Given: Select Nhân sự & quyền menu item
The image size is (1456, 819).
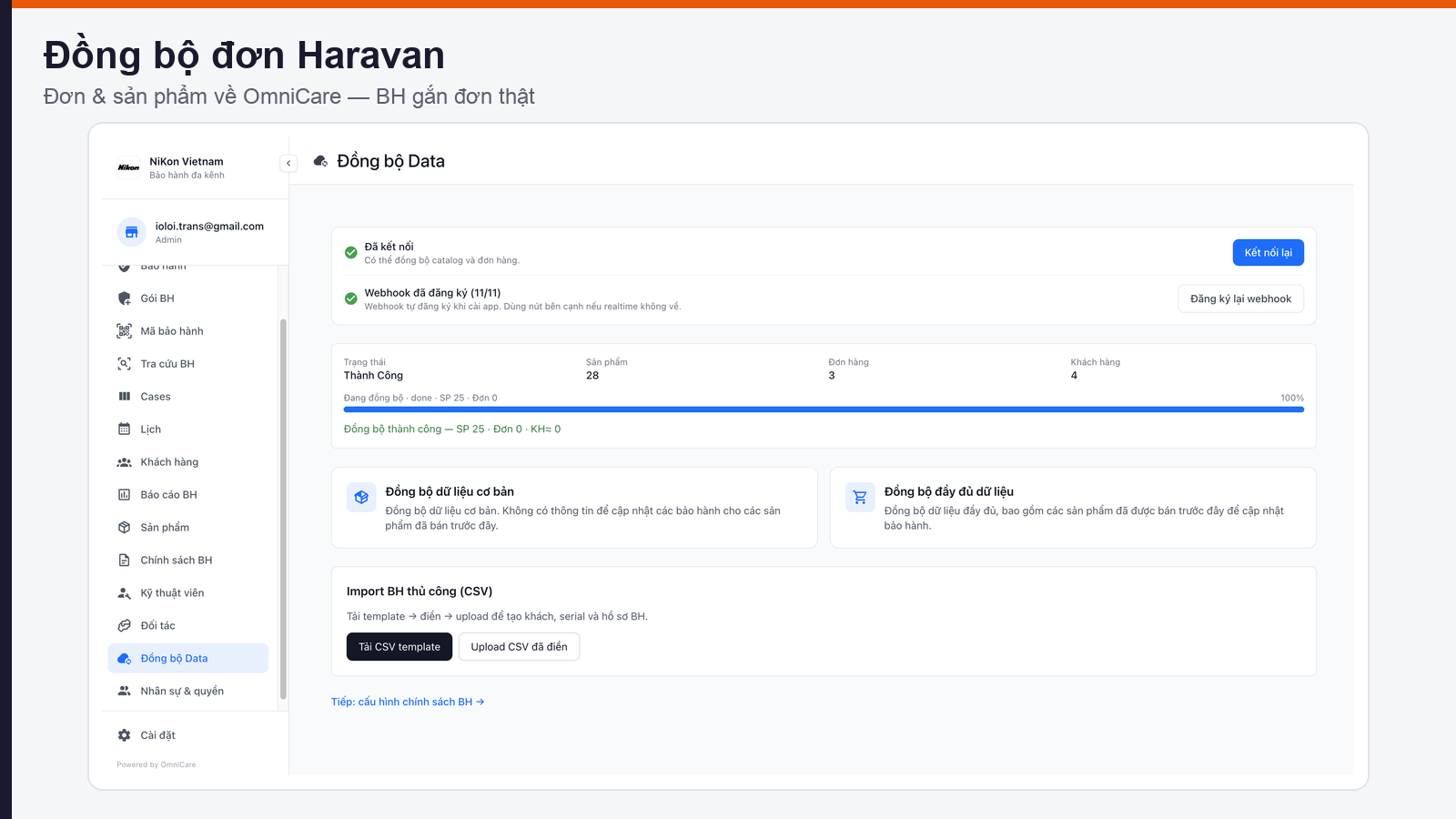Looking at the screenshot, I should tap(188, 692).
